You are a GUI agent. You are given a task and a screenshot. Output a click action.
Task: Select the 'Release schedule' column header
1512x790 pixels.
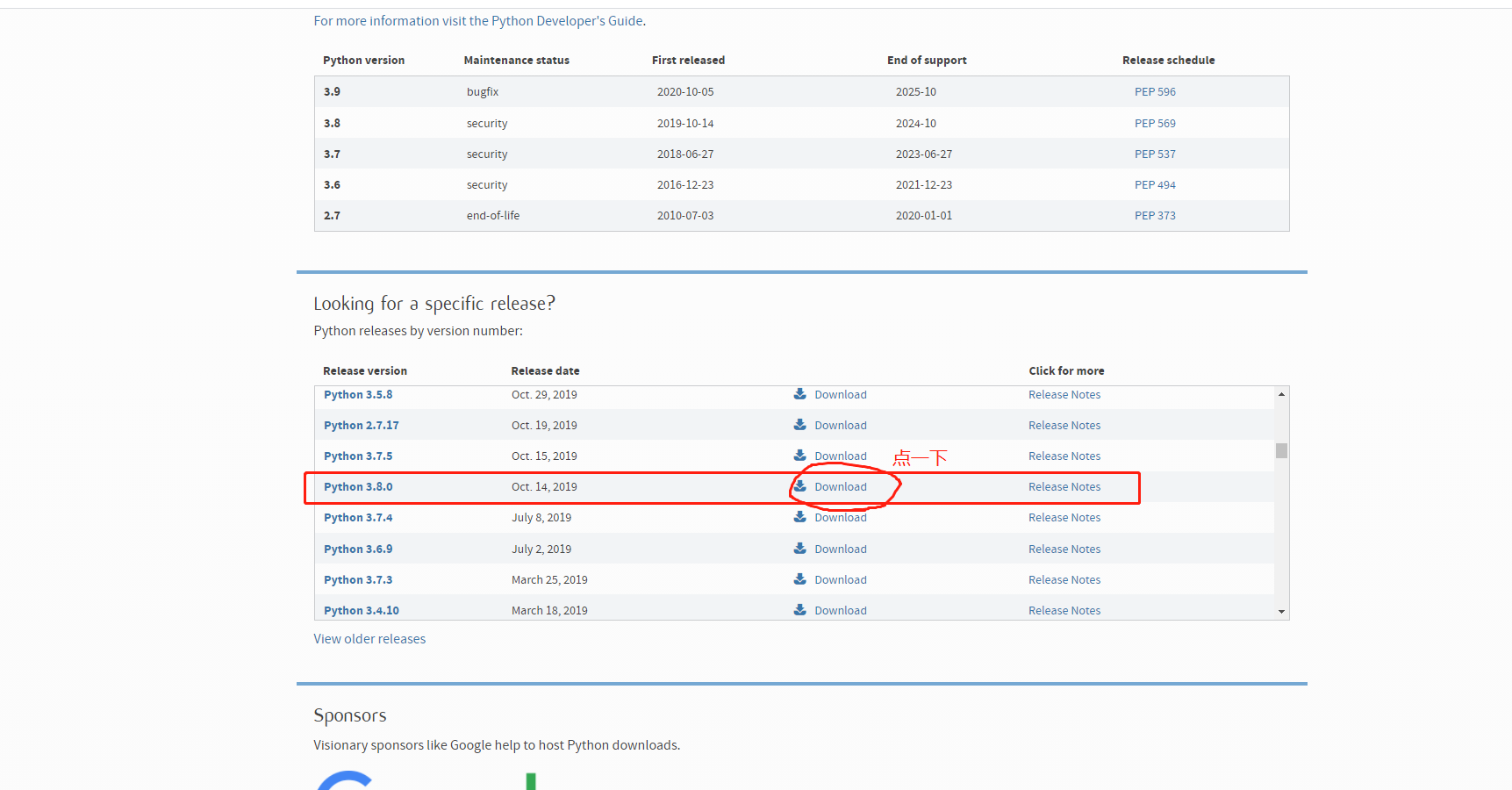(1169, 60)
